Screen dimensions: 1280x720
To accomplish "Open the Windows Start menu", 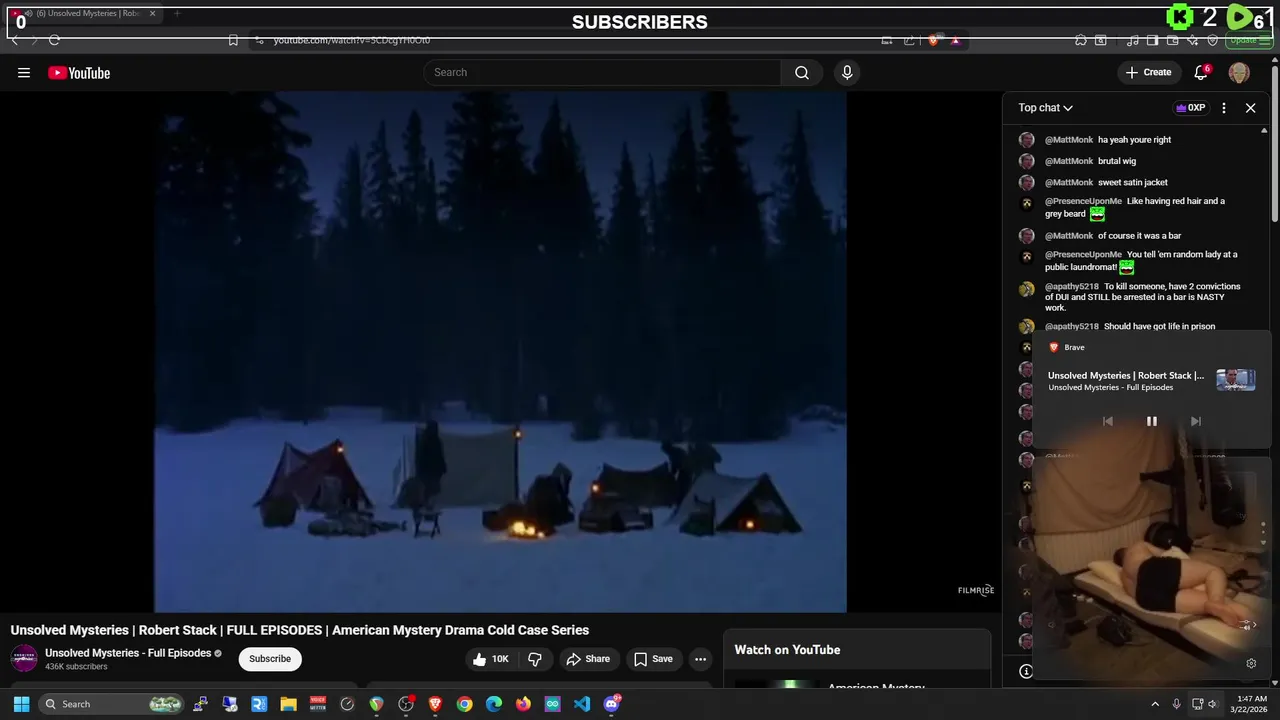I will click(21, 704).
